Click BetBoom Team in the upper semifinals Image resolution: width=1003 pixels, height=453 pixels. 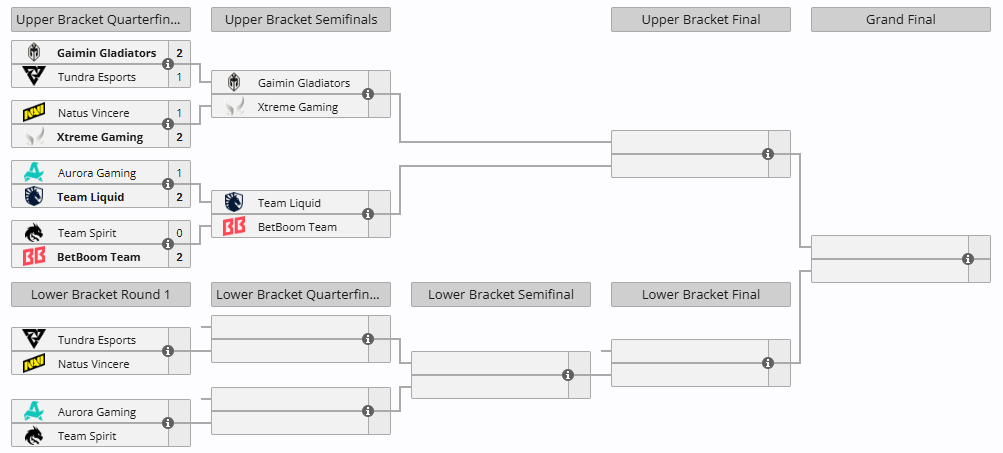[x=297, y=227]
